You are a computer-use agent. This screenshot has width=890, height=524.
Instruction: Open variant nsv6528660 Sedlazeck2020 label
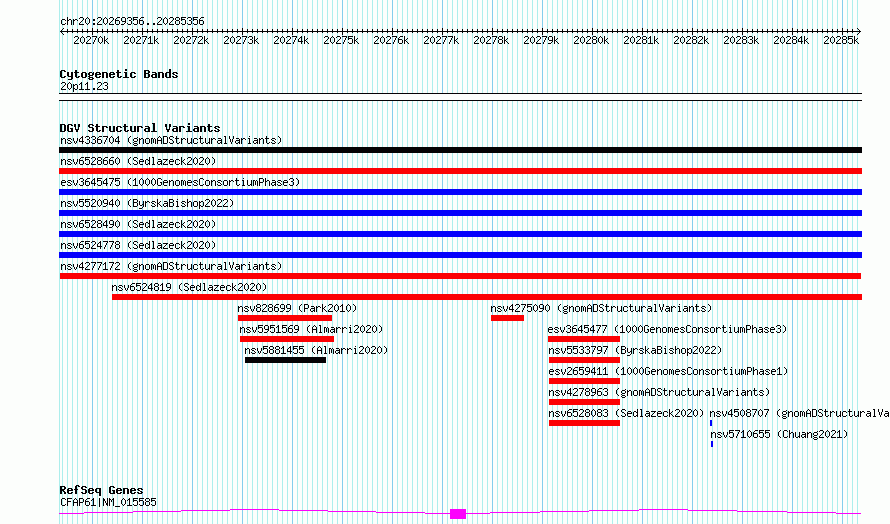point(138,161)
